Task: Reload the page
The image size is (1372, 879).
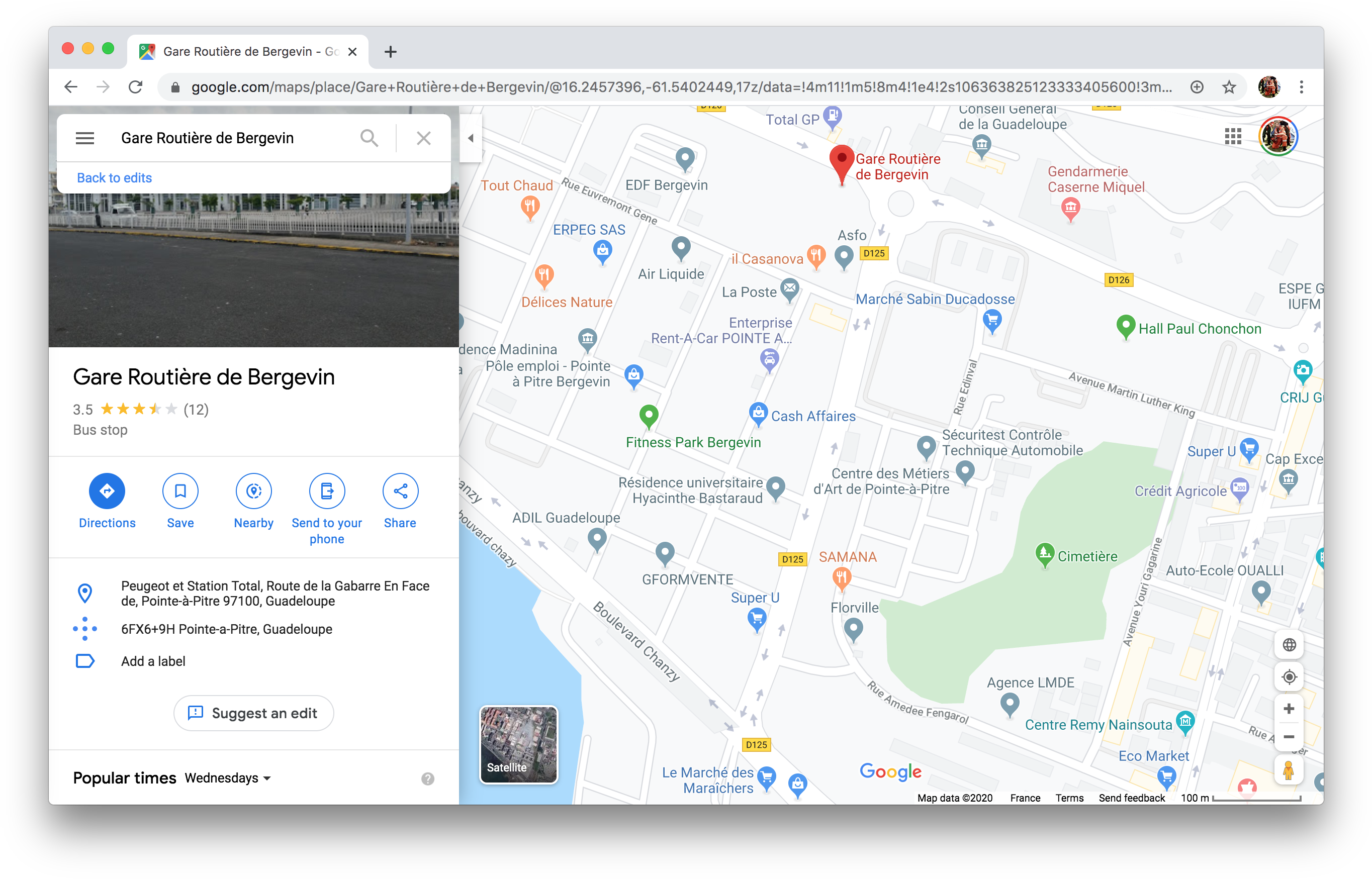Action: [135, 87]
